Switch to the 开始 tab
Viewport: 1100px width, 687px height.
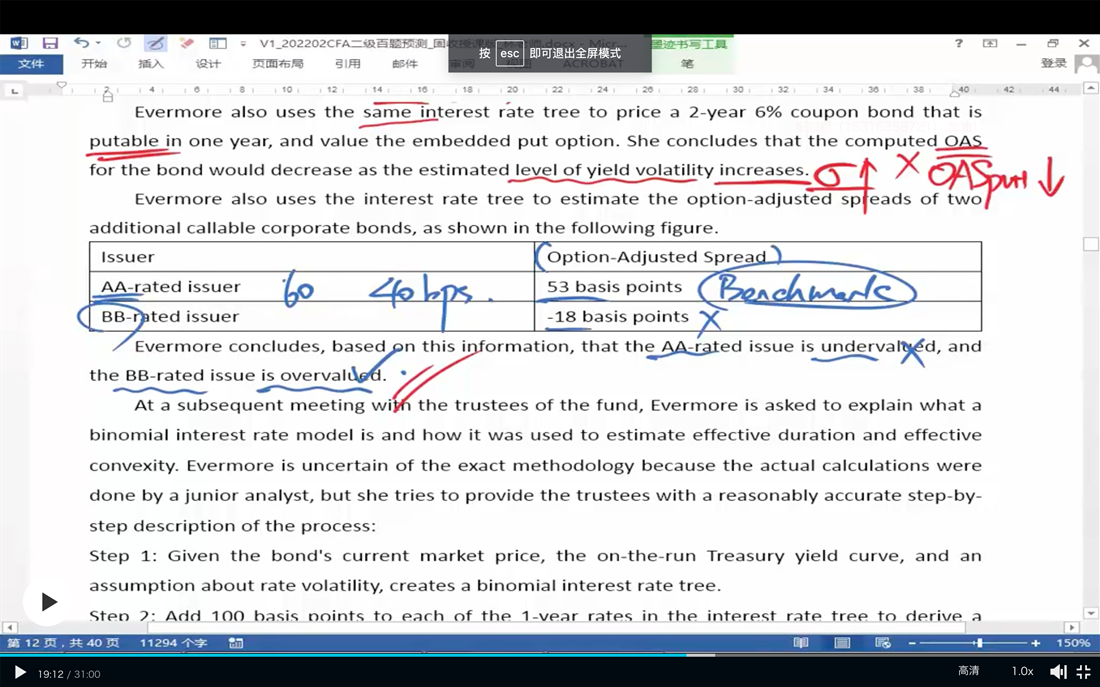coord(93,64)
